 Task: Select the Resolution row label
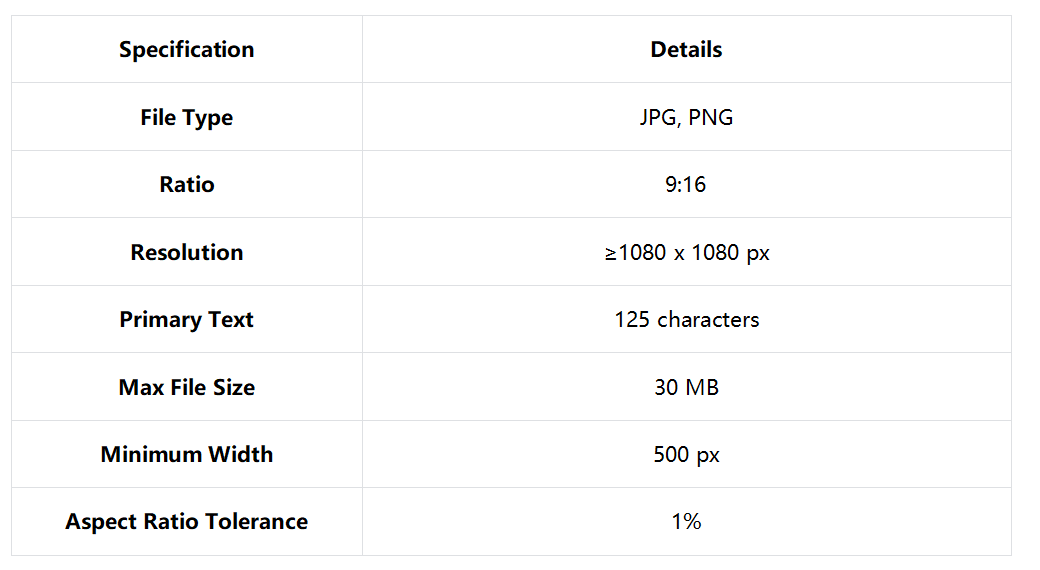(x=186, y=253)
